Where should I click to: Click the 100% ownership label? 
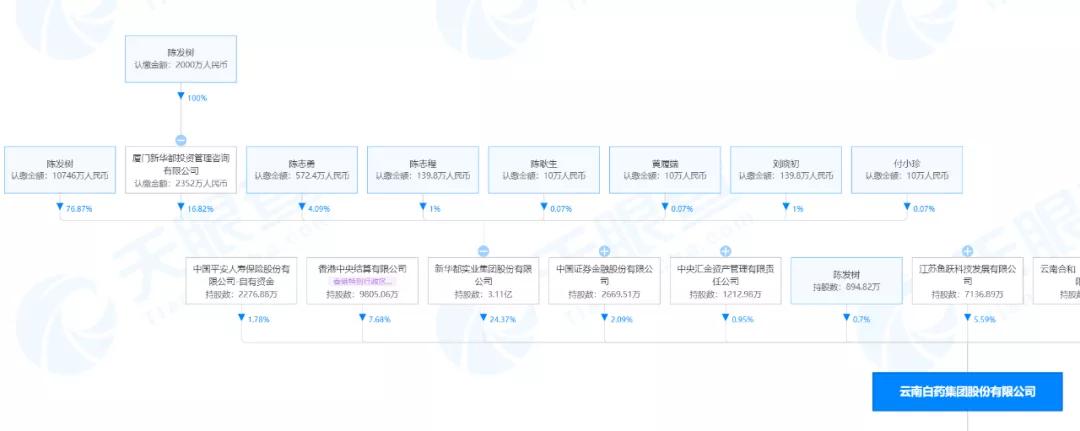click(x=197, y=98)
